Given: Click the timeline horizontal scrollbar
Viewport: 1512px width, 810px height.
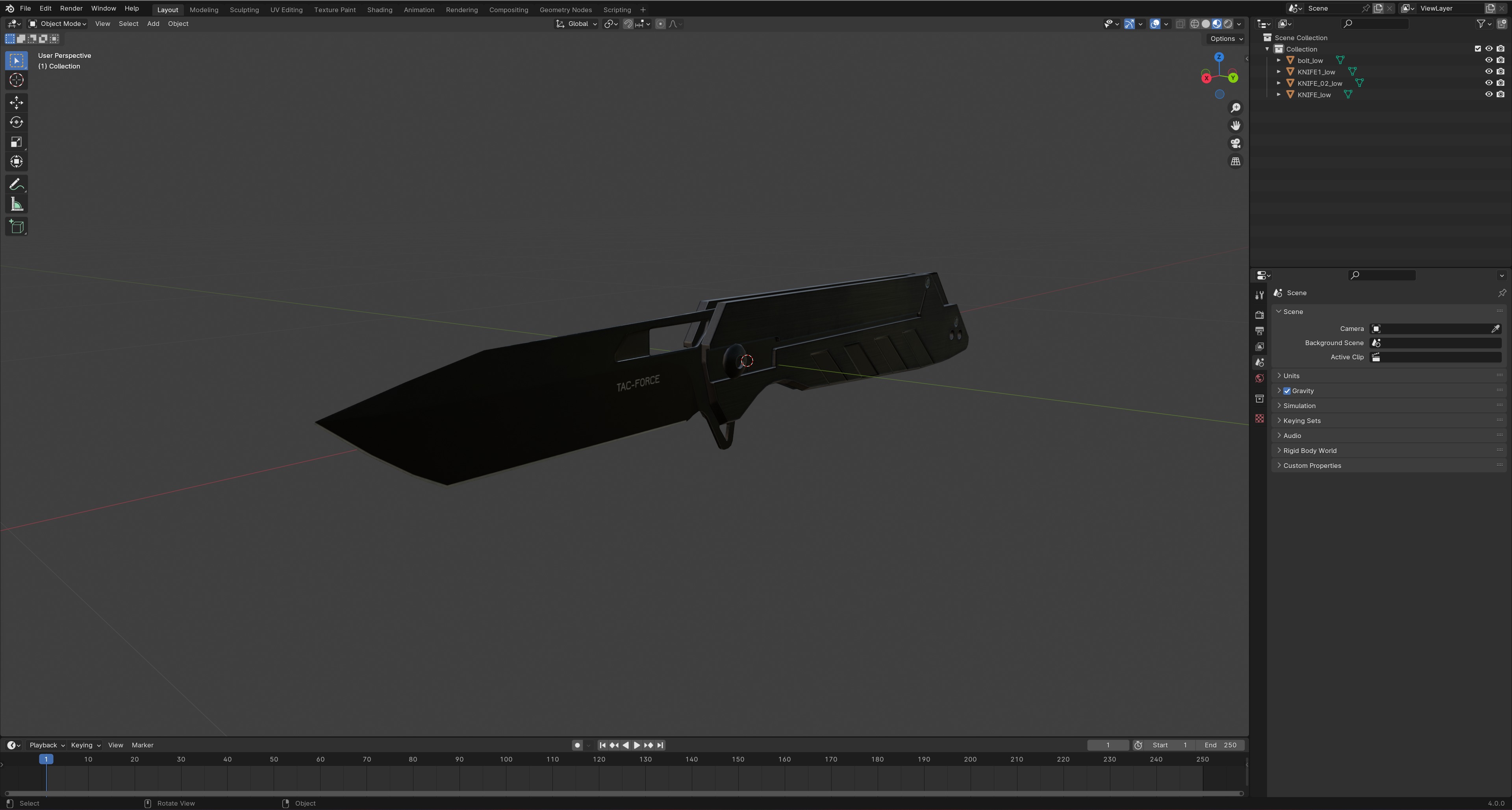Looking at the screenshot, I should tap(624, 794).
